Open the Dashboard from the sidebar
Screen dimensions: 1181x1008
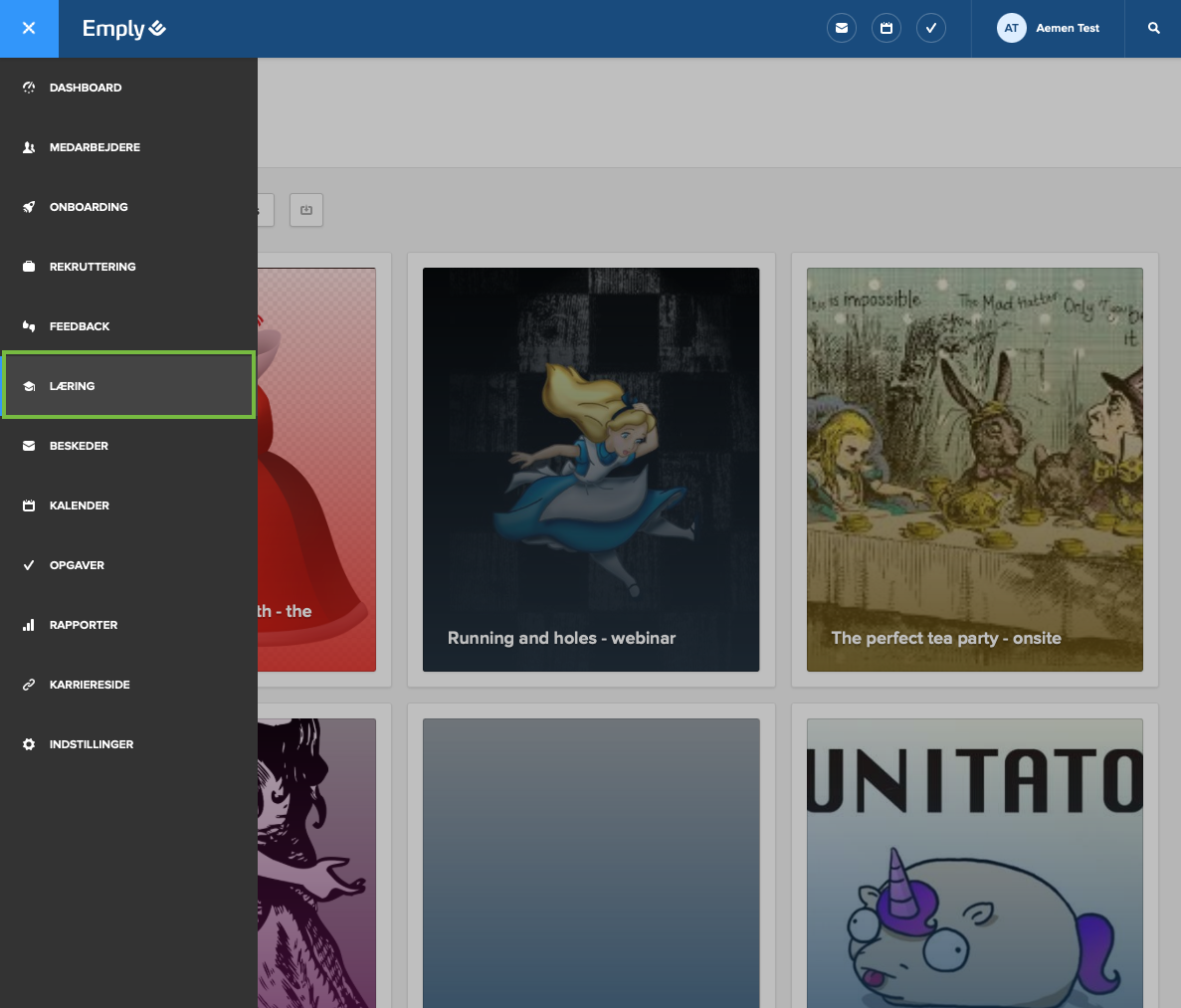point(86,88)
